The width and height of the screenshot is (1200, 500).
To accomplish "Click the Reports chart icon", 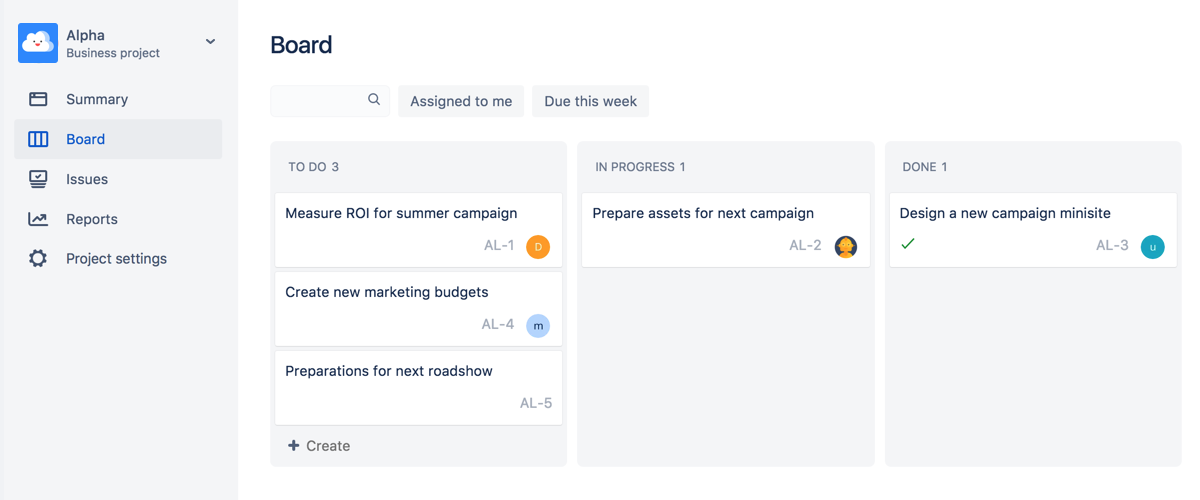I will 38,219.
